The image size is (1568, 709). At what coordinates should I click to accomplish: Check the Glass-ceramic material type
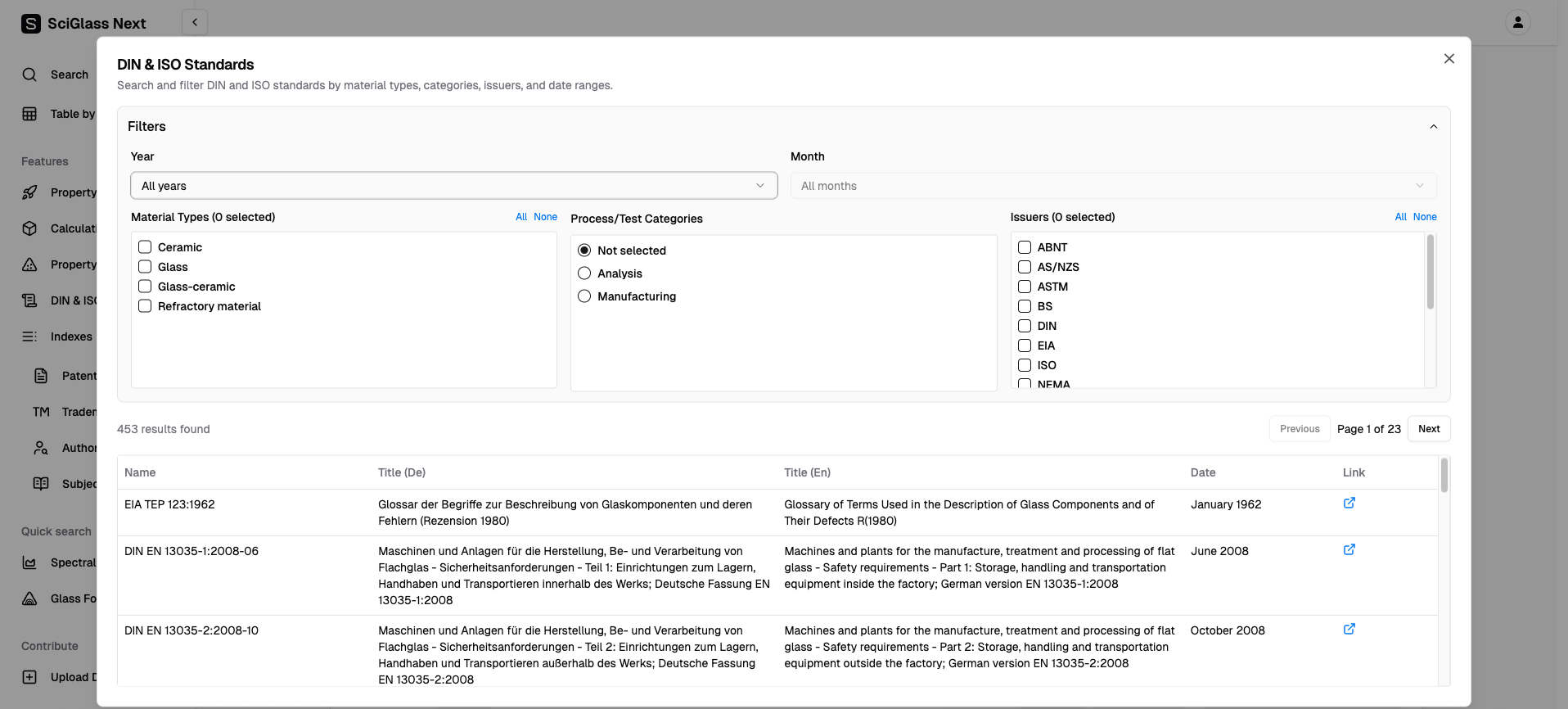(145, 287)
